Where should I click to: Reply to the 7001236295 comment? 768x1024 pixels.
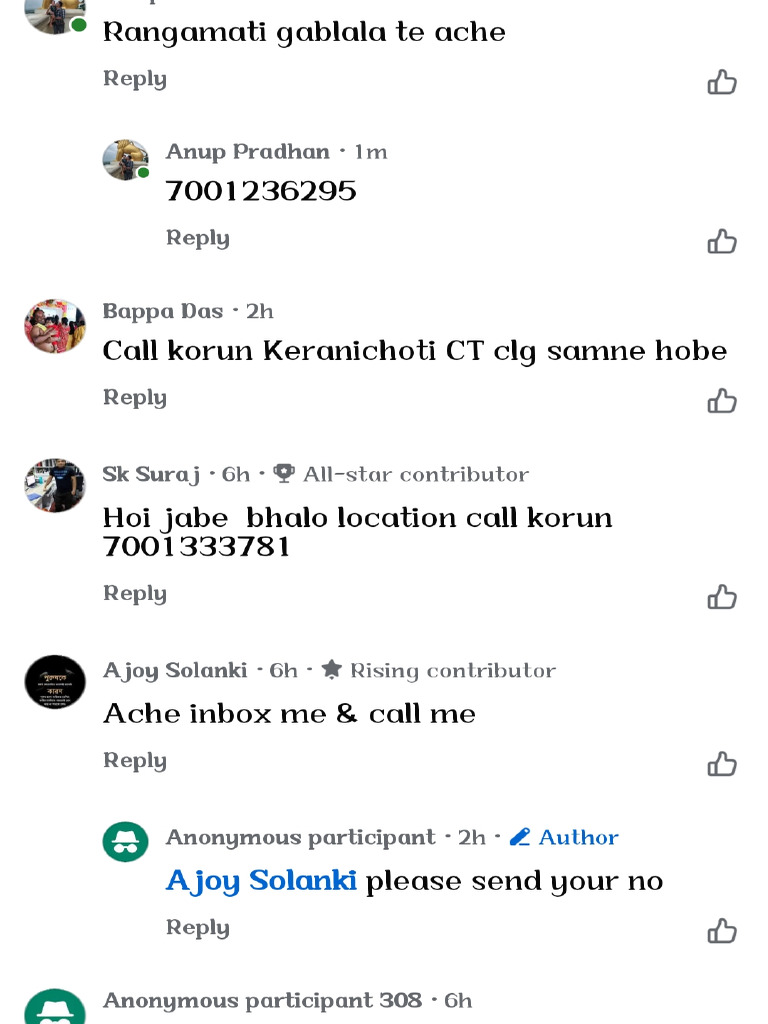coord(197,238)
